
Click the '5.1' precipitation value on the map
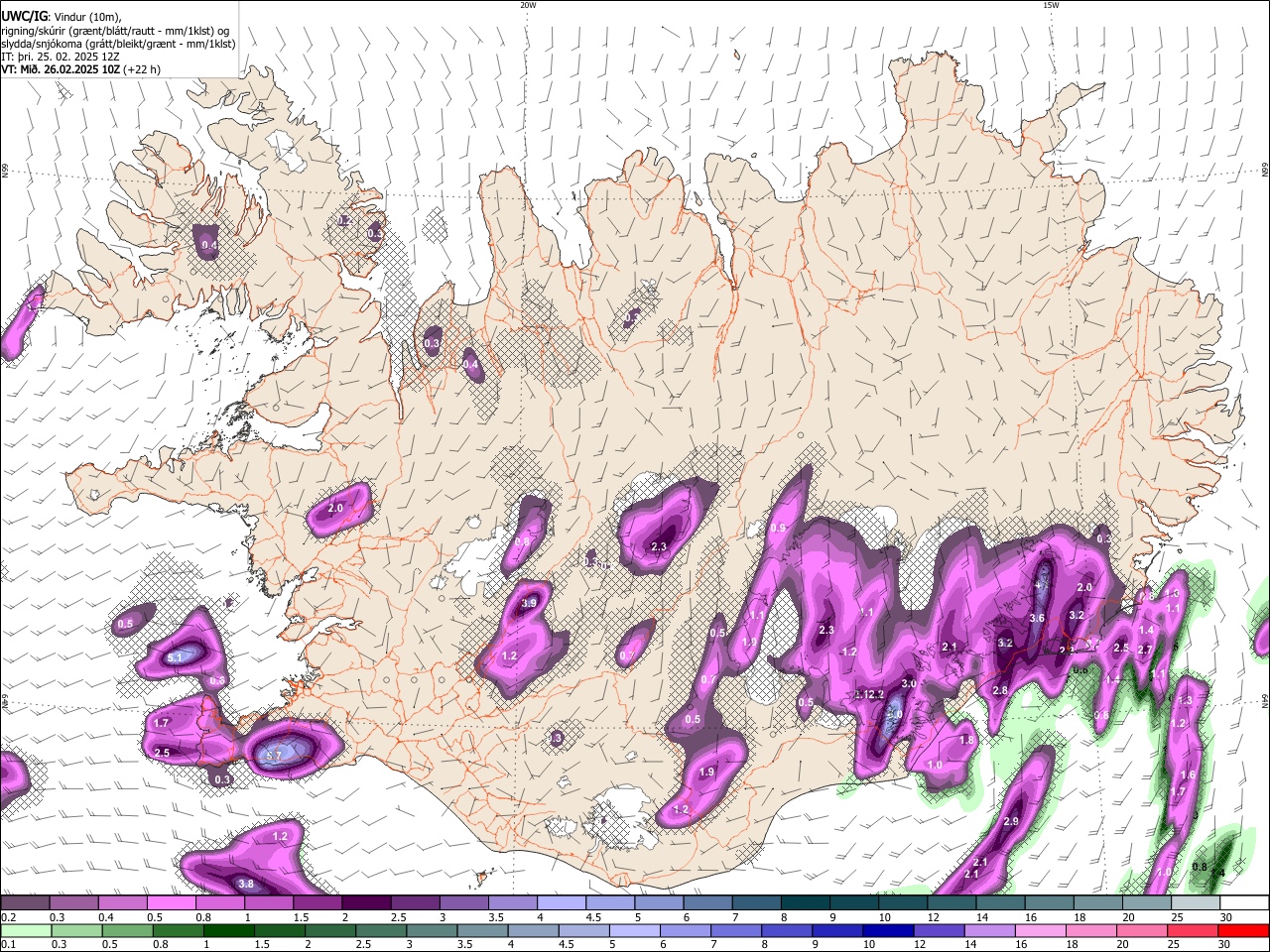tap(175, 656)
